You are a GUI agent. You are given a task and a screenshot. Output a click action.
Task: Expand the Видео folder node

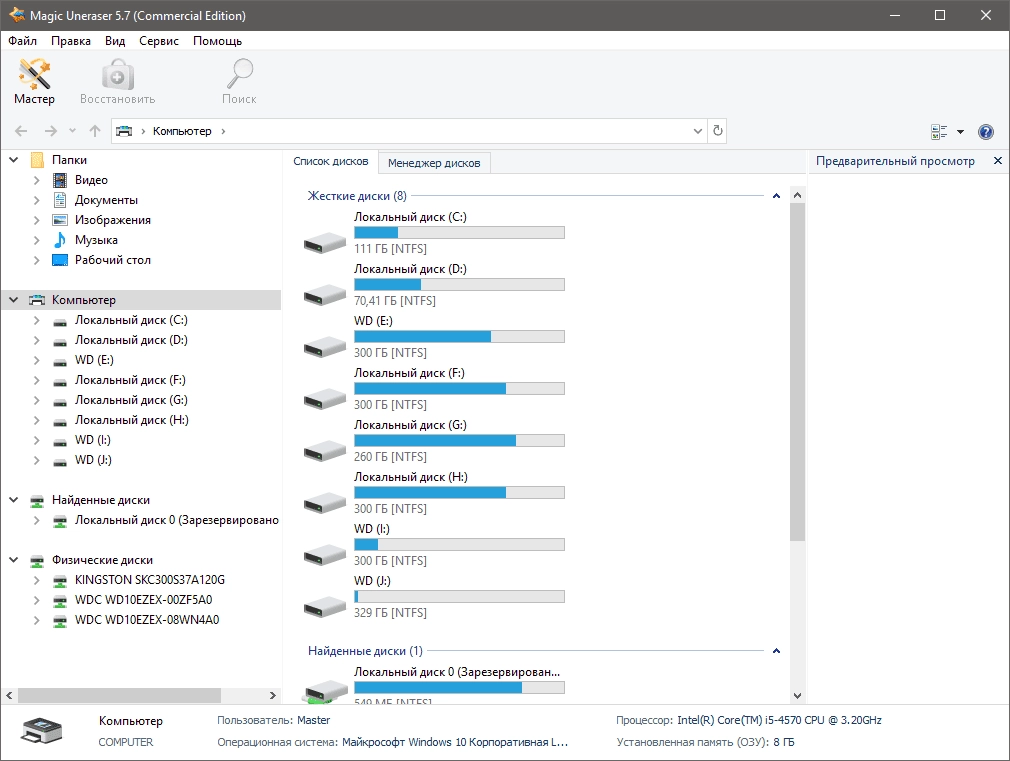point(37,180)
